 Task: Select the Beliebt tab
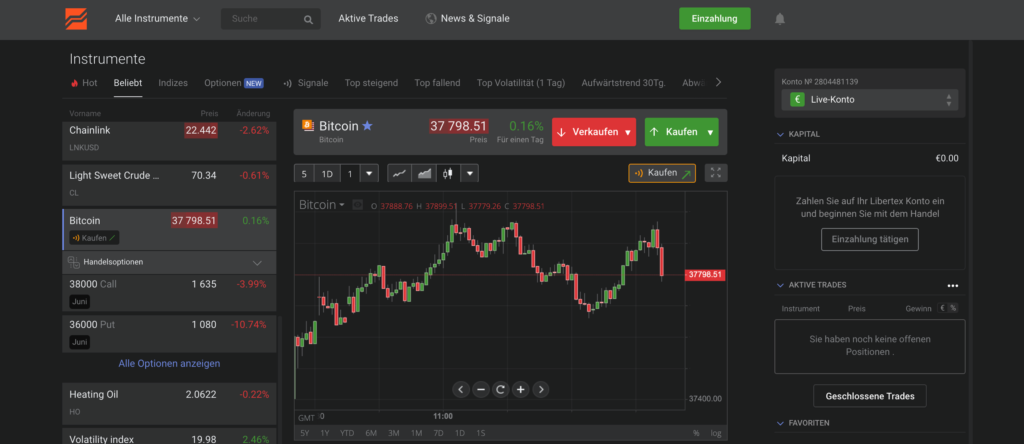tap(128, 83)
